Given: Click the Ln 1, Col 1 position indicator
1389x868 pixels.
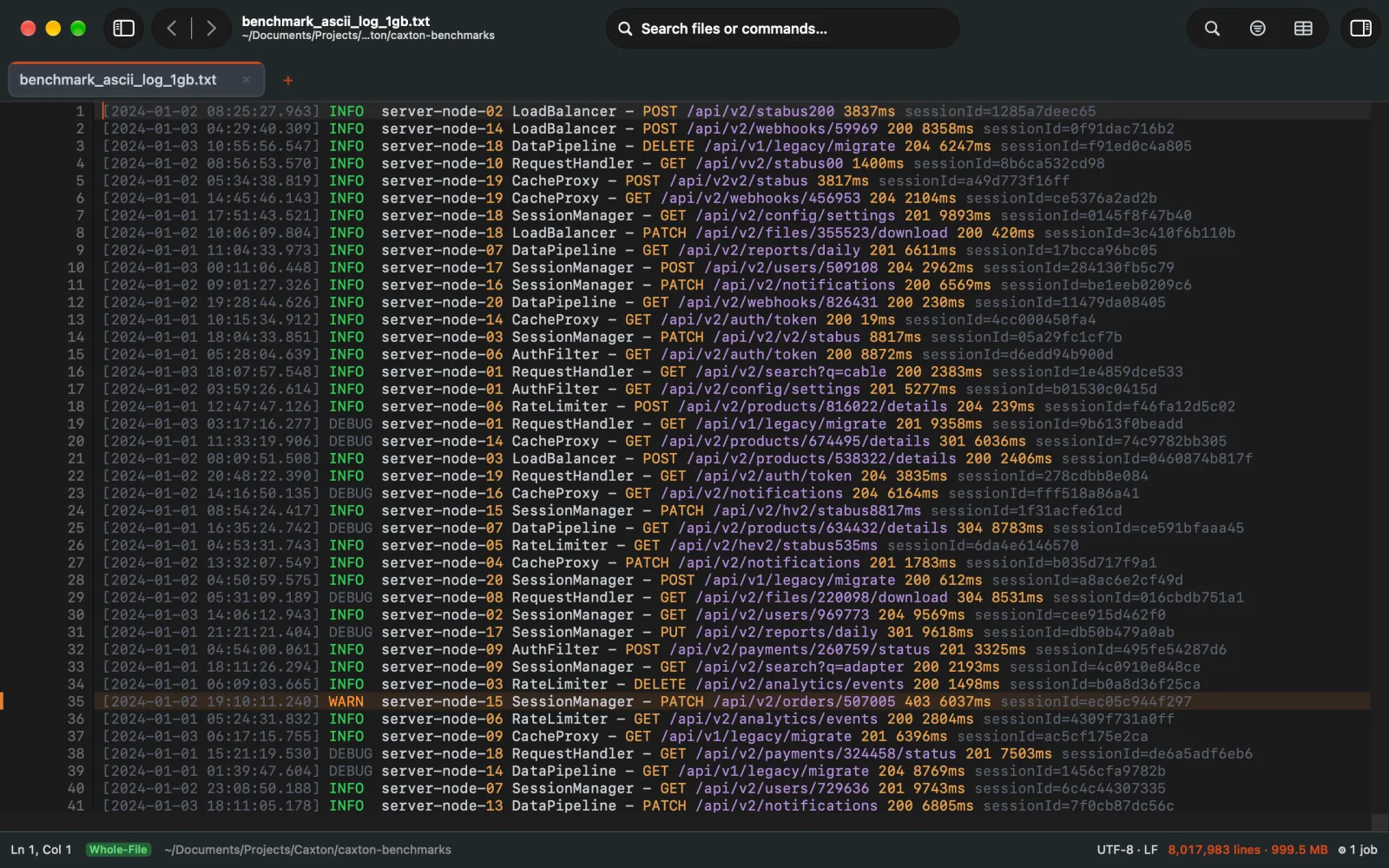Looking at the screenshot, I should 41,850.
